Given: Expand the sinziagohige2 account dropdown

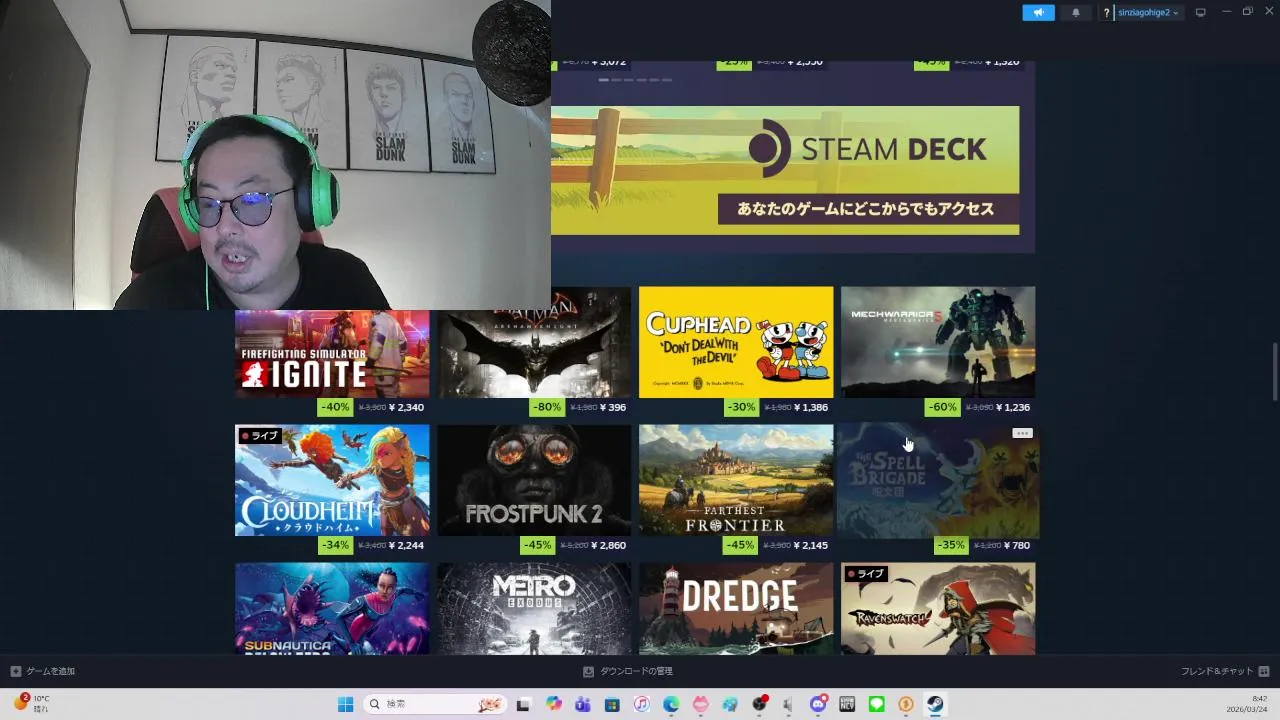Looking at the screenshot, I should pyautogui.click(x=1148, y=12).
